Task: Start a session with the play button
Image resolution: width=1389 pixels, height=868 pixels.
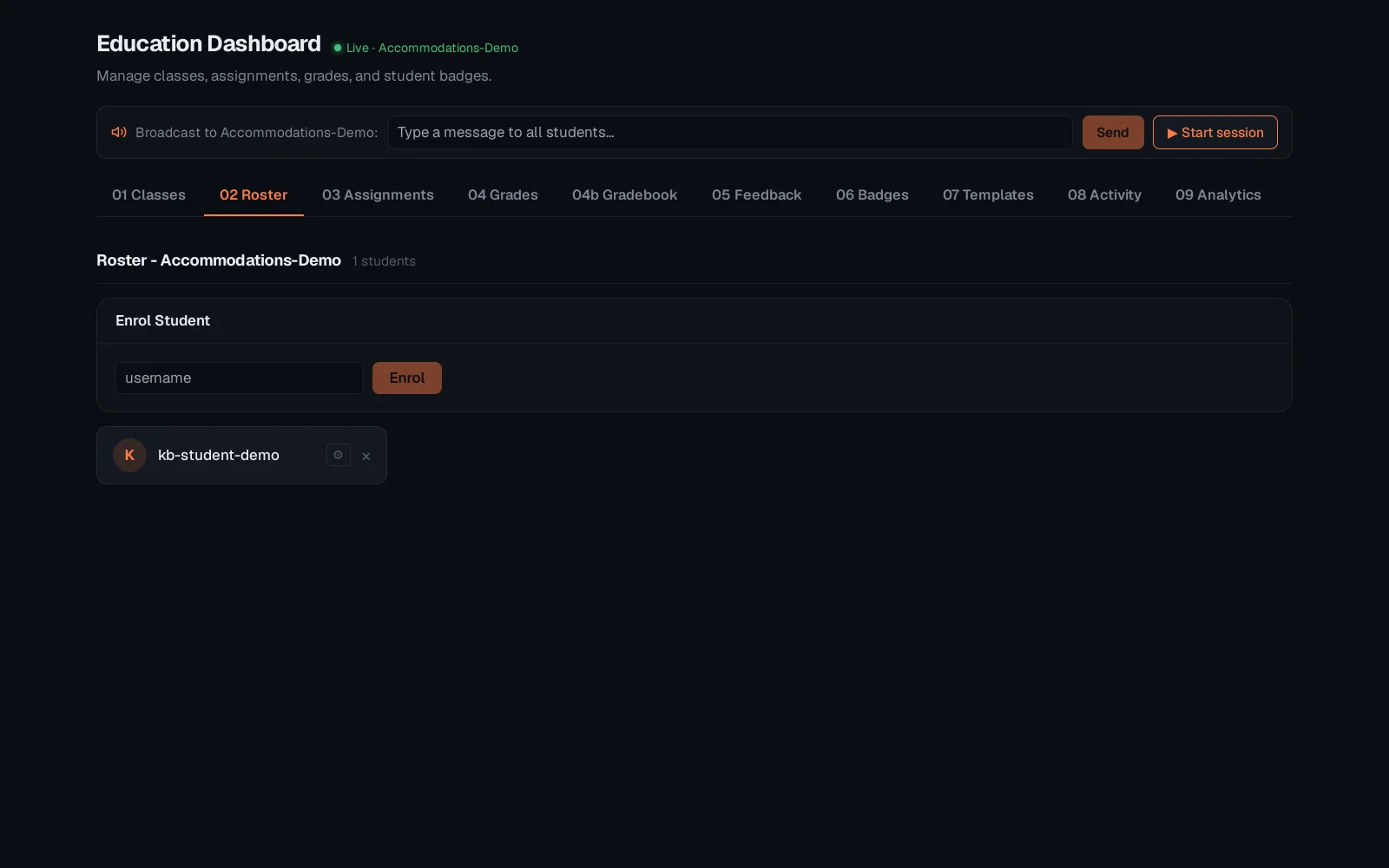Action: [1215, 132]
